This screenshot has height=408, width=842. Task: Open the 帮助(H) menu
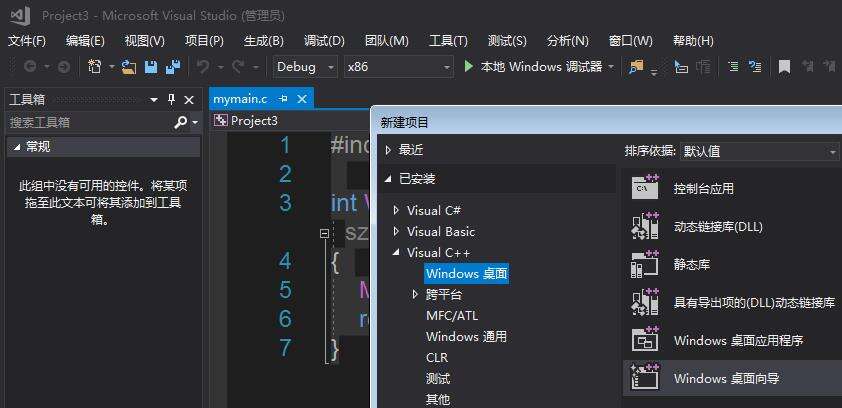[693, 41]
